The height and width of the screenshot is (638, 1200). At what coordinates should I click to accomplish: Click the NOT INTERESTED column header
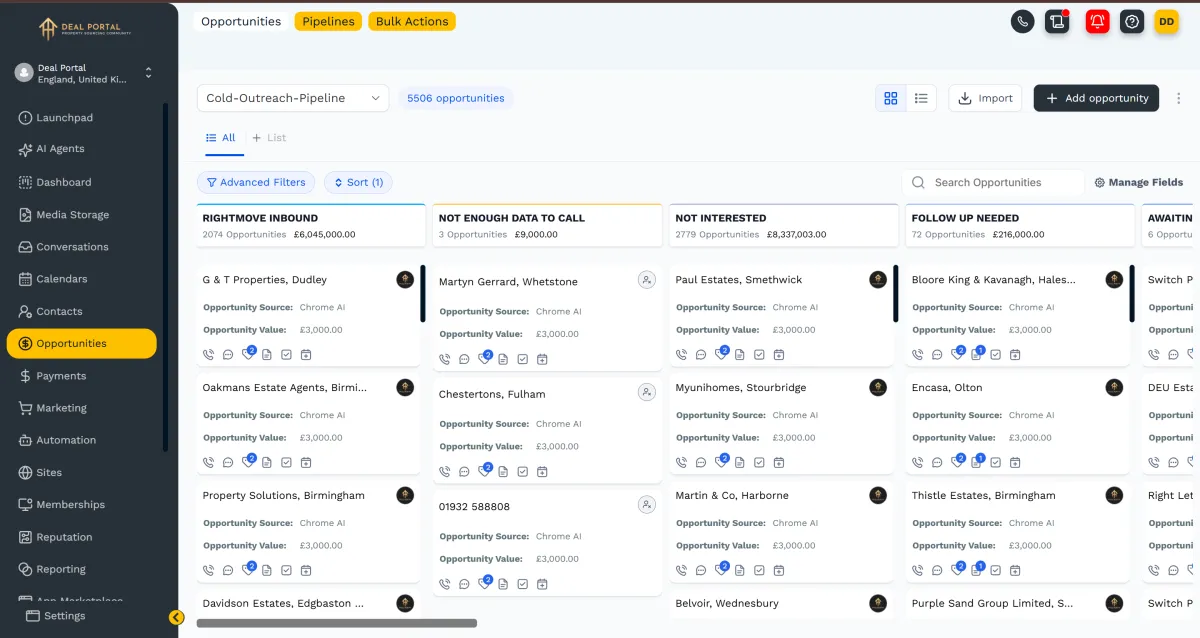(784, 225)
